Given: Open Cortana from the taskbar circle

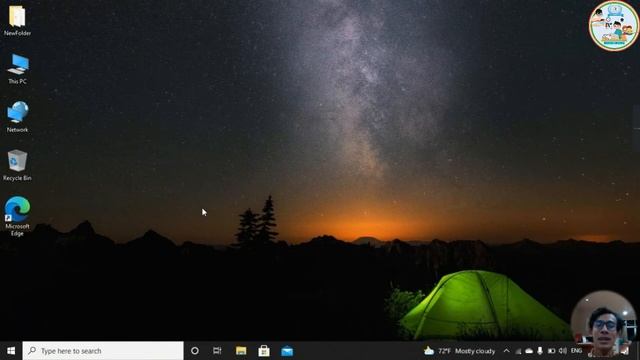Looking at the screenshot, I should click(195, 351).
